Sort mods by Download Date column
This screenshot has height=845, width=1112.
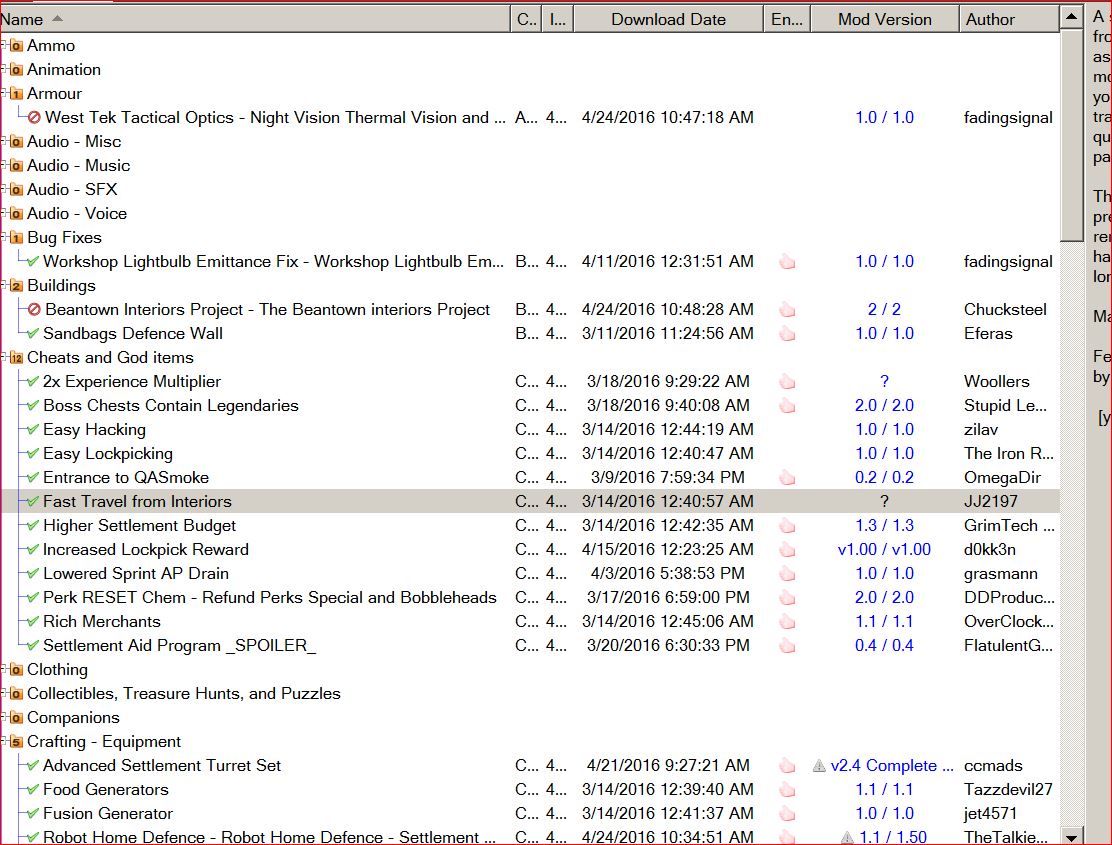668,19
